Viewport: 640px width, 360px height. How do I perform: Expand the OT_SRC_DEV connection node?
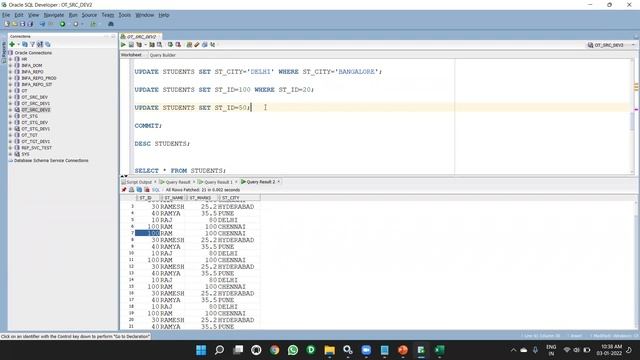[11, 97]
